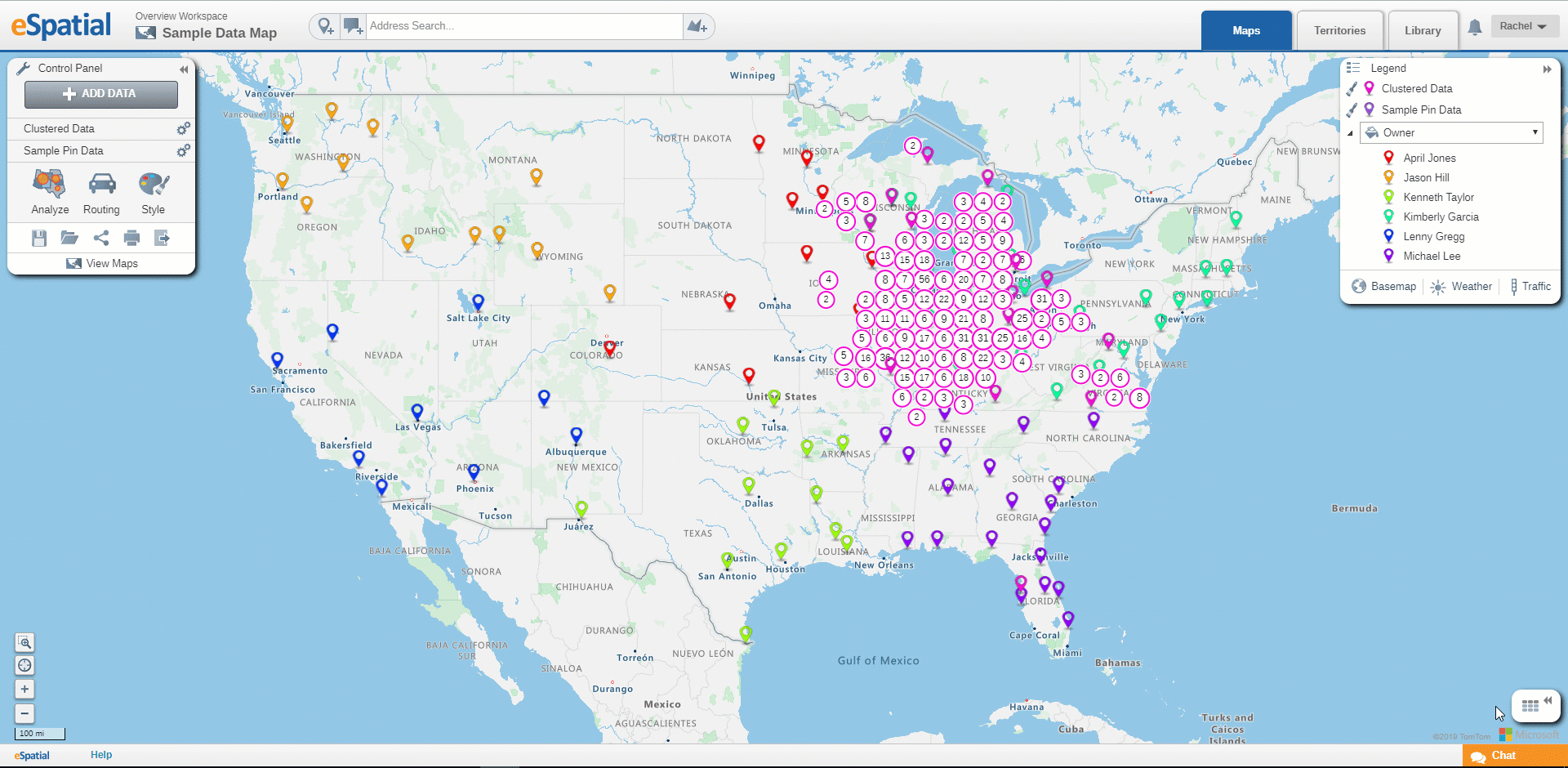1568x768 pixels.
Task: Toggle the Traffic overlay
Action: (x=1530, y=286)
